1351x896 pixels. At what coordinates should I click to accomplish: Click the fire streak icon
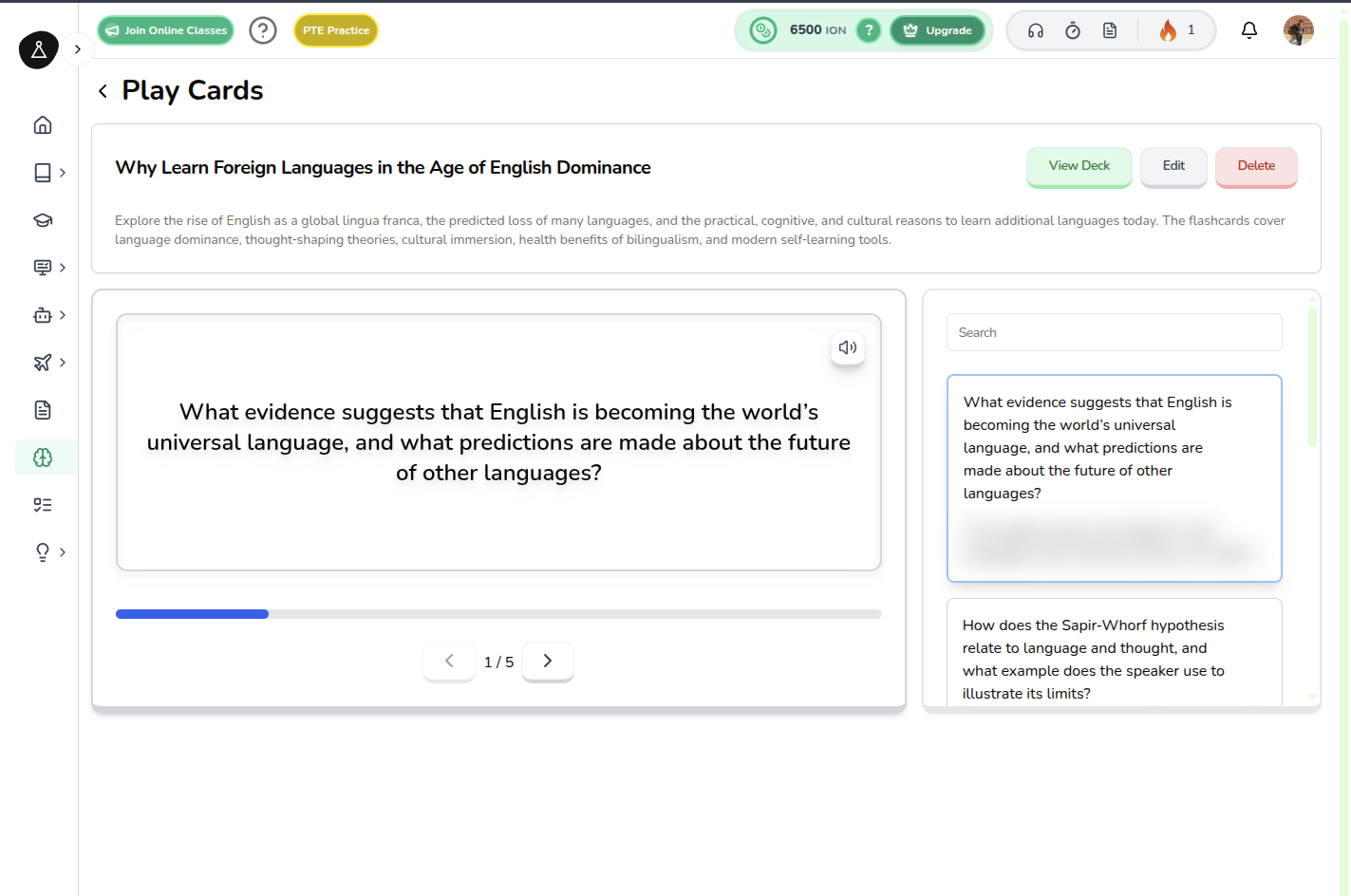1168,30
